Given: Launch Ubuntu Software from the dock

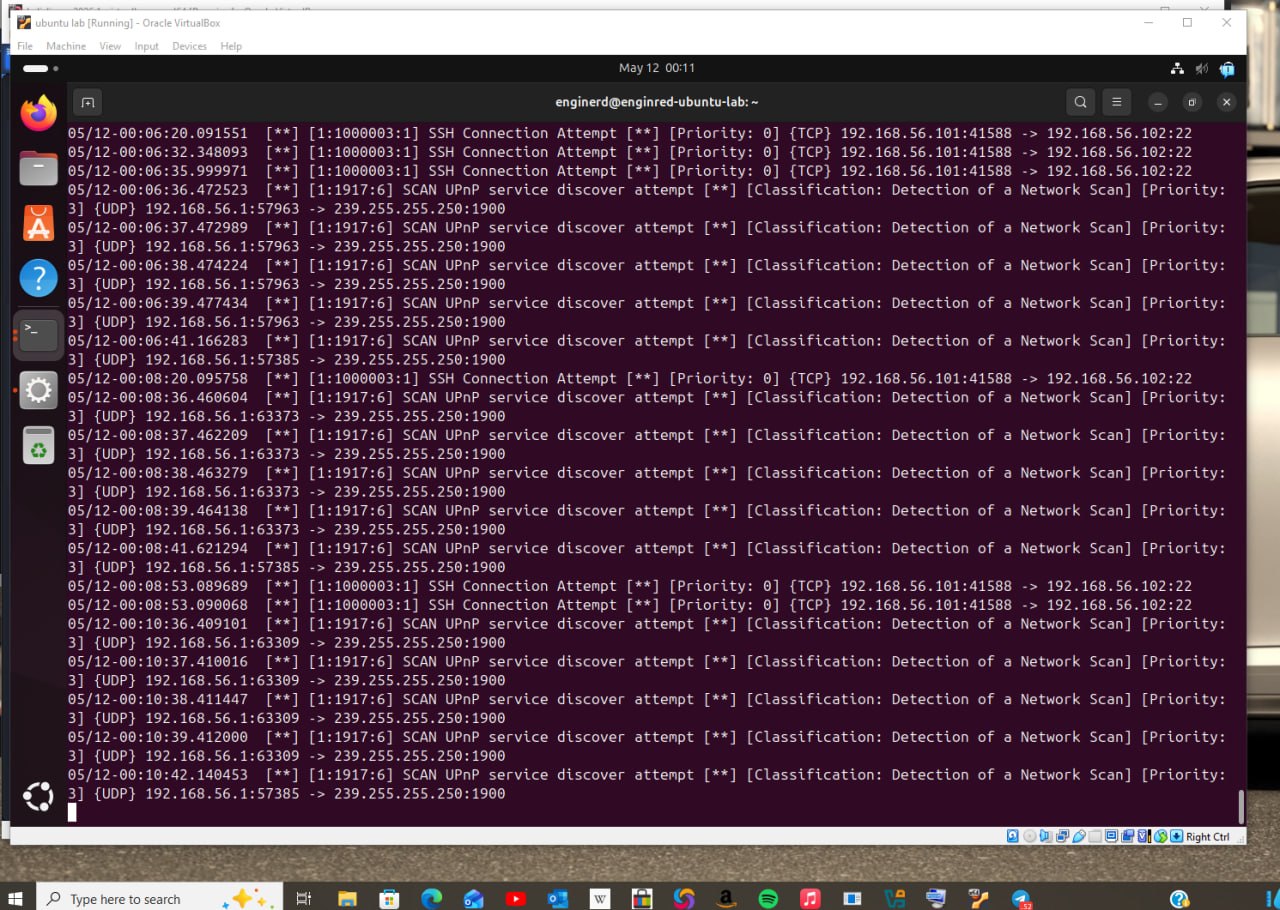Looking at the screenshot, I should pos(39,223).
